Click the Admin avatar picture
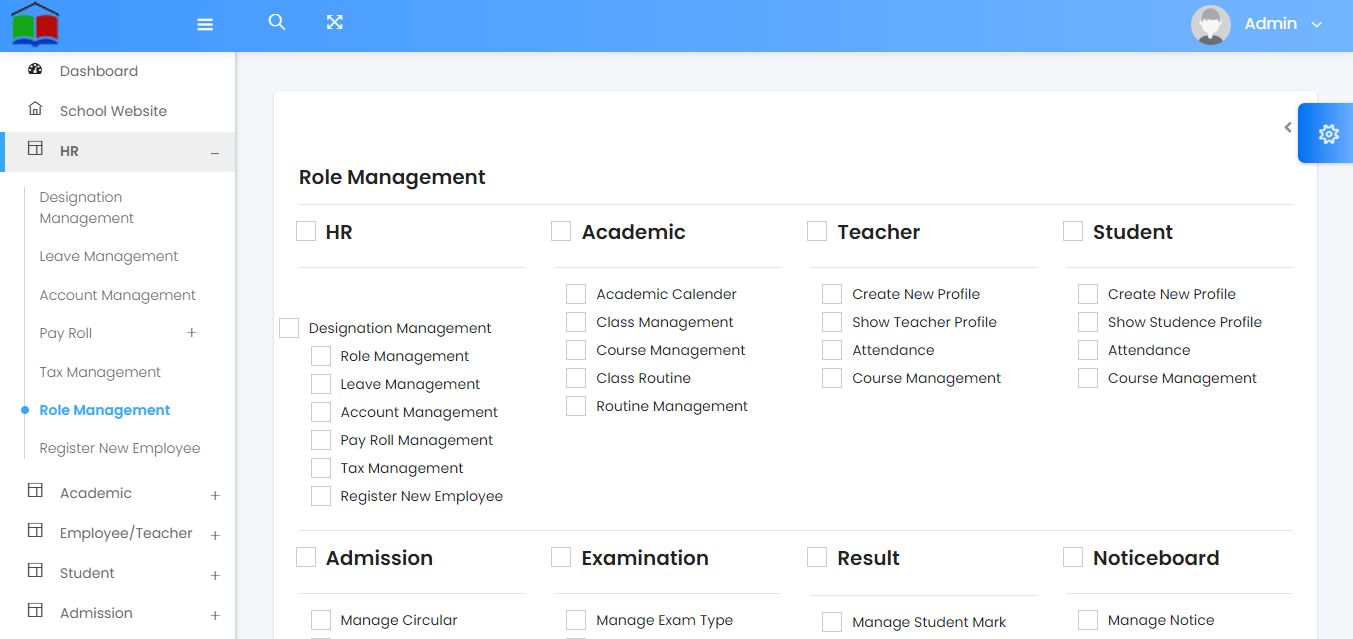The width and height of the screenshot is (1353, 639). click(x=1210, y=25)
